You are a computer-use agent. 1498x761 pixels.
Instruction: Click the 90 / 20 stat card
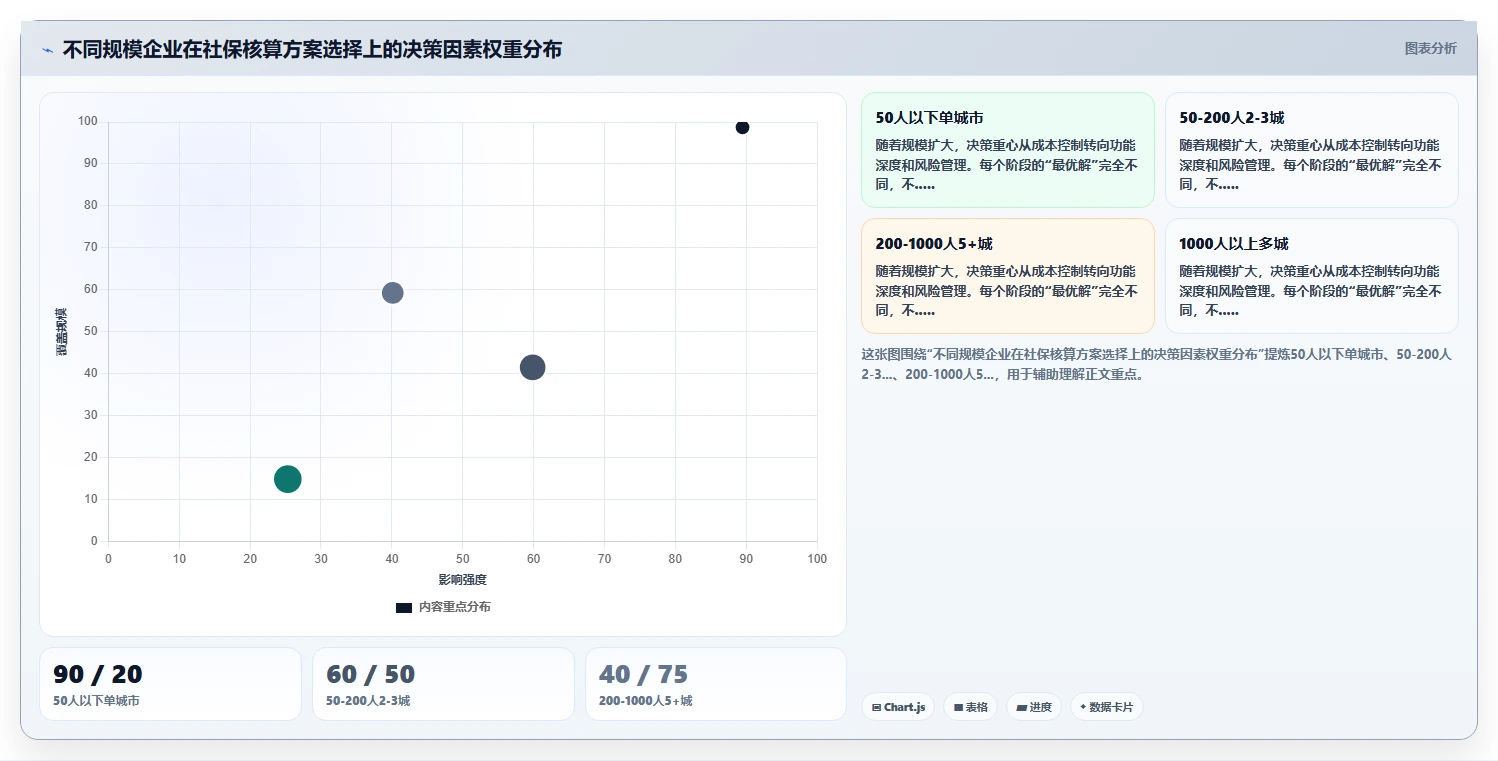(x=170, y=684)
